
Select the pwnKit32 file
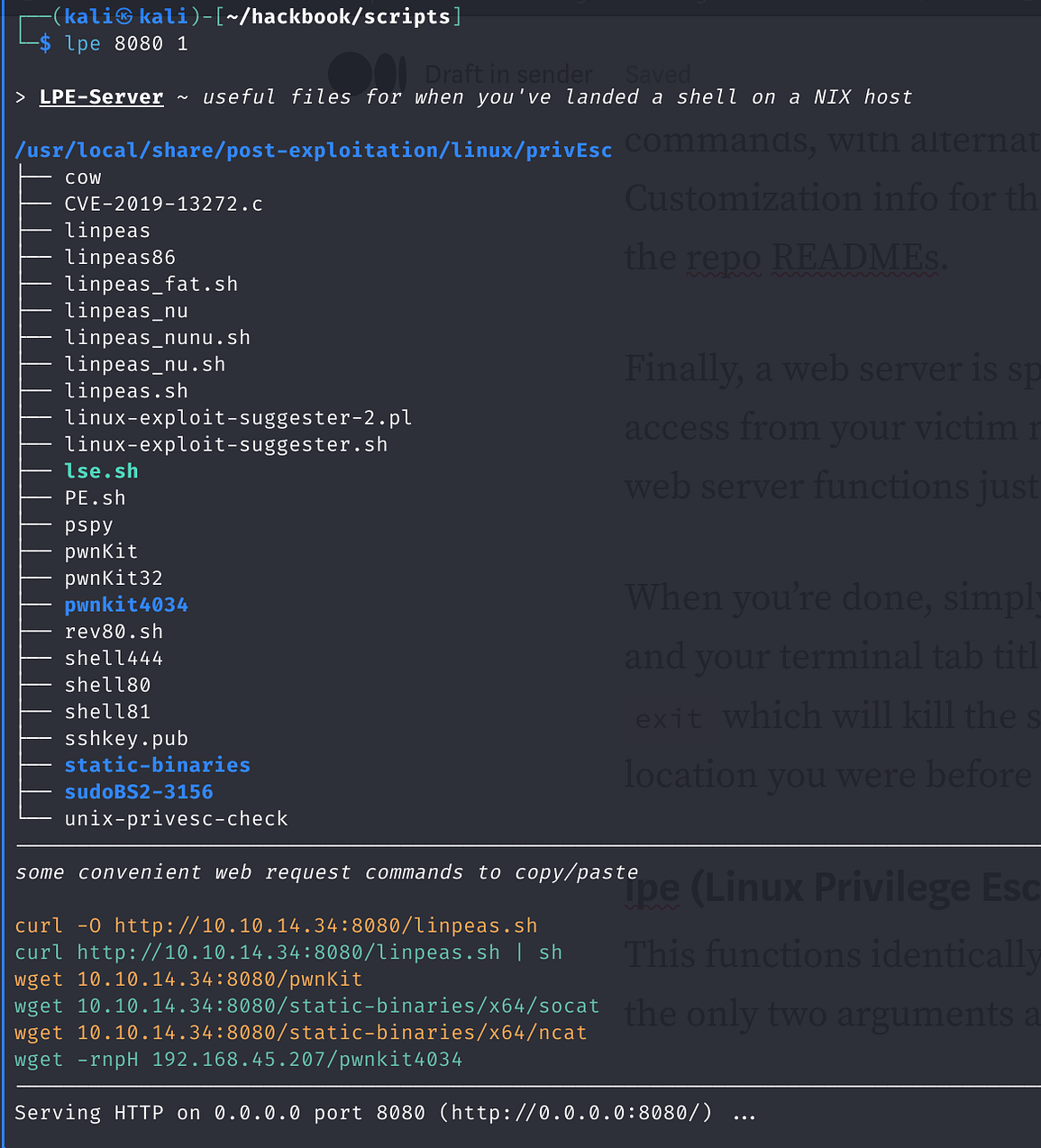point(114,579)
